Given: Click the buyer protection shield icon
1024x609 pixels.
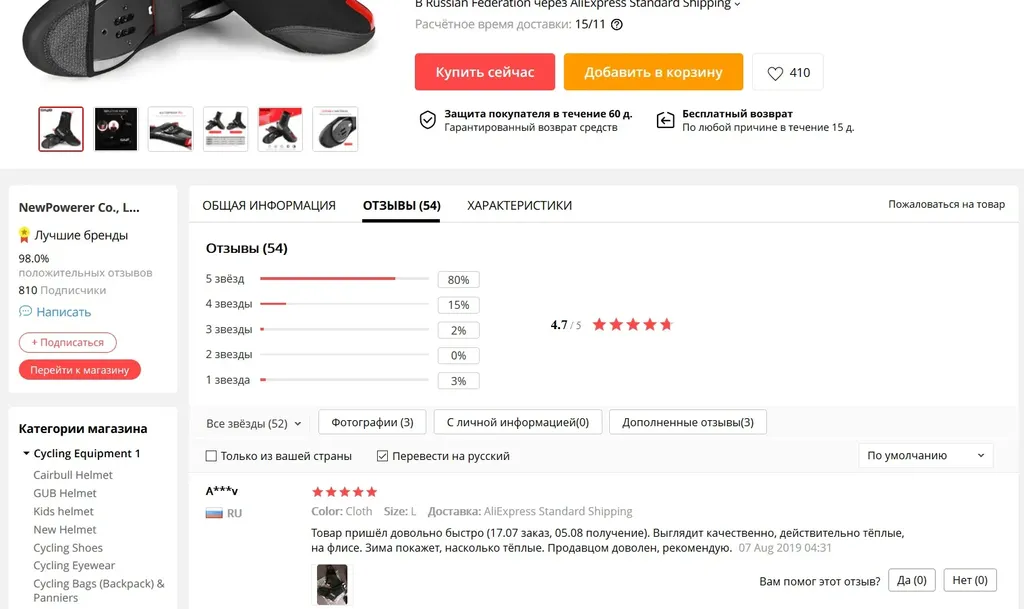Looking at the screenshot, I should pyautogui.click(x=428, y=120).
